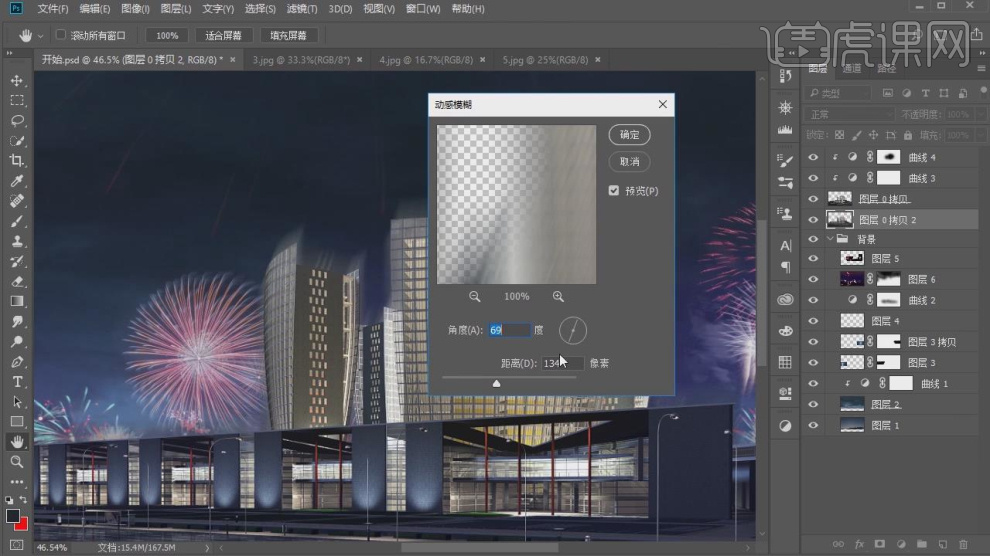Select the Crop tool

(17, 161)
